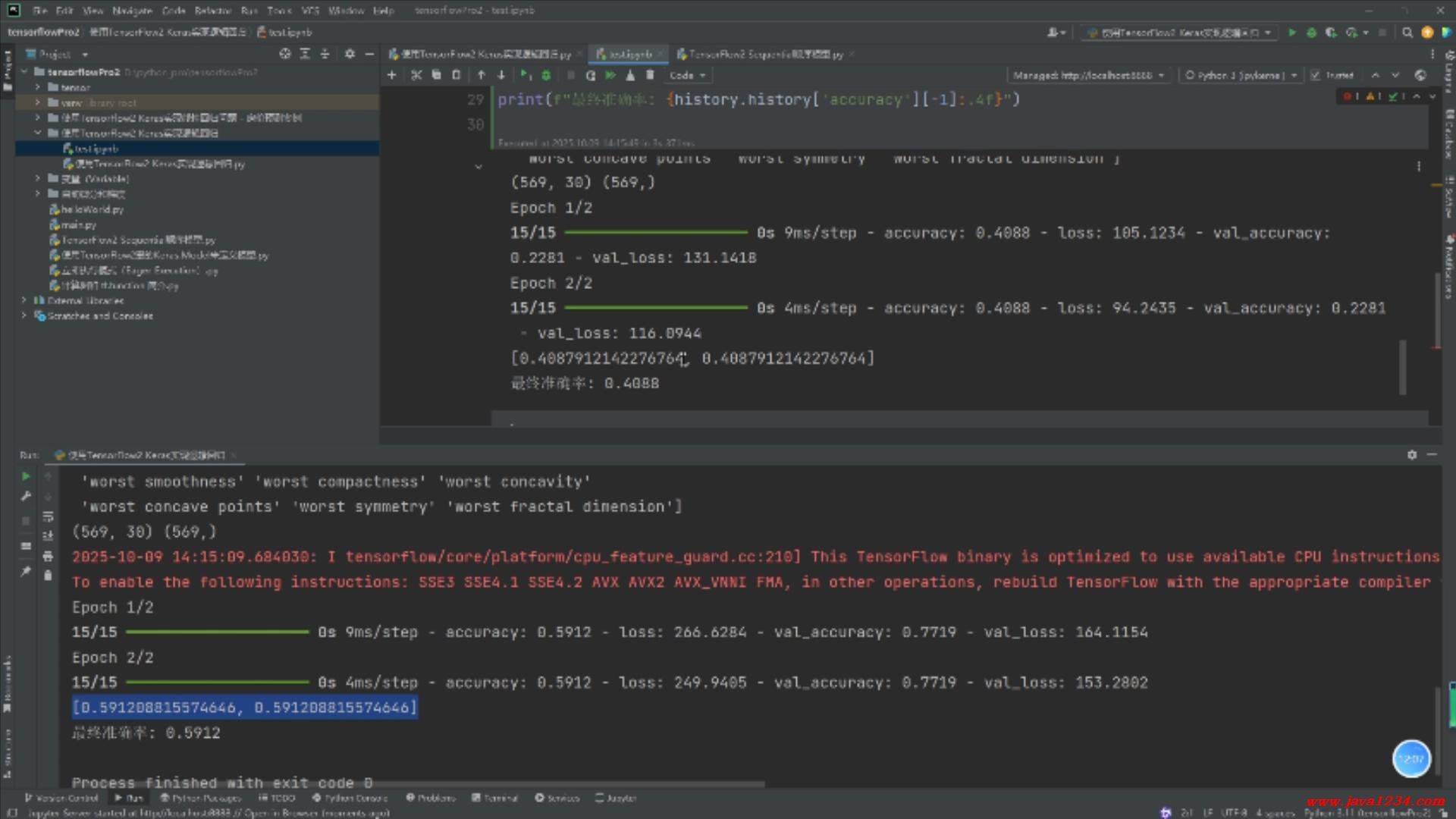Add a new notebook cell with plus icon

tap(391, 75)
